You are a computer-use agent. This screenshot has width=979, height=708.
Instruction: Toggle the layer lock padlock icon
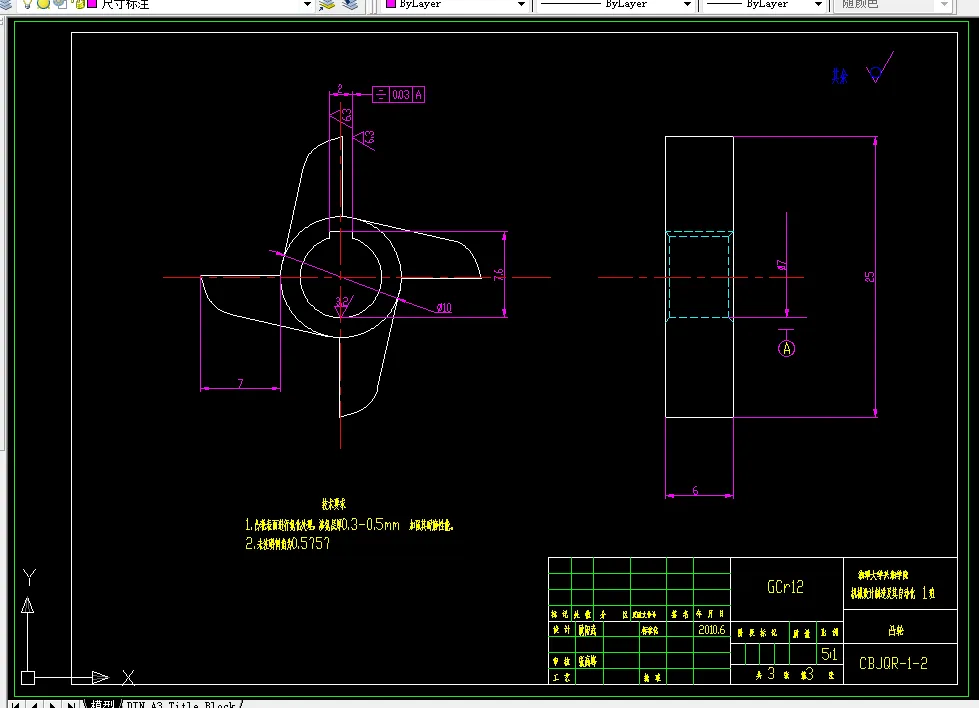tap(79, 4)
